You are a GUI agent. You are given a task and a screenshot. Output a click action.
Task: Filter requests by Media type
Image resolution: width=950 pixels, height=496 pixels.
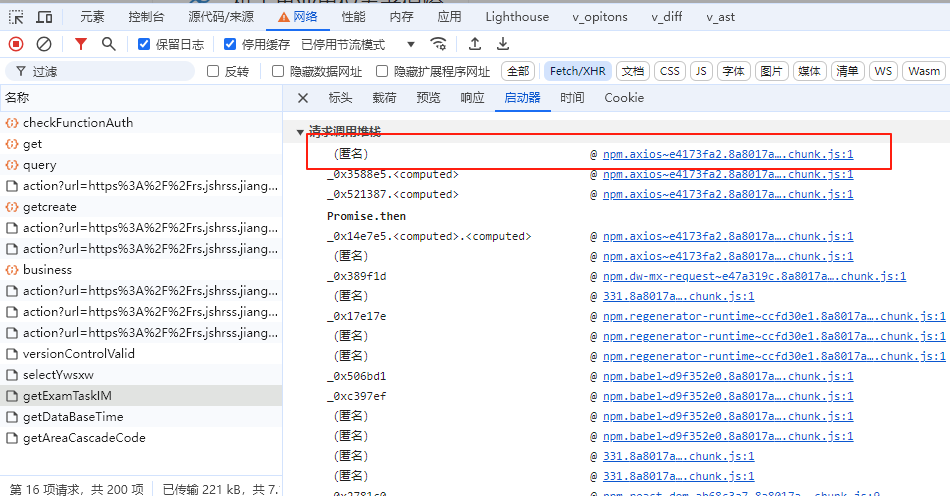(x=809, y=71)
